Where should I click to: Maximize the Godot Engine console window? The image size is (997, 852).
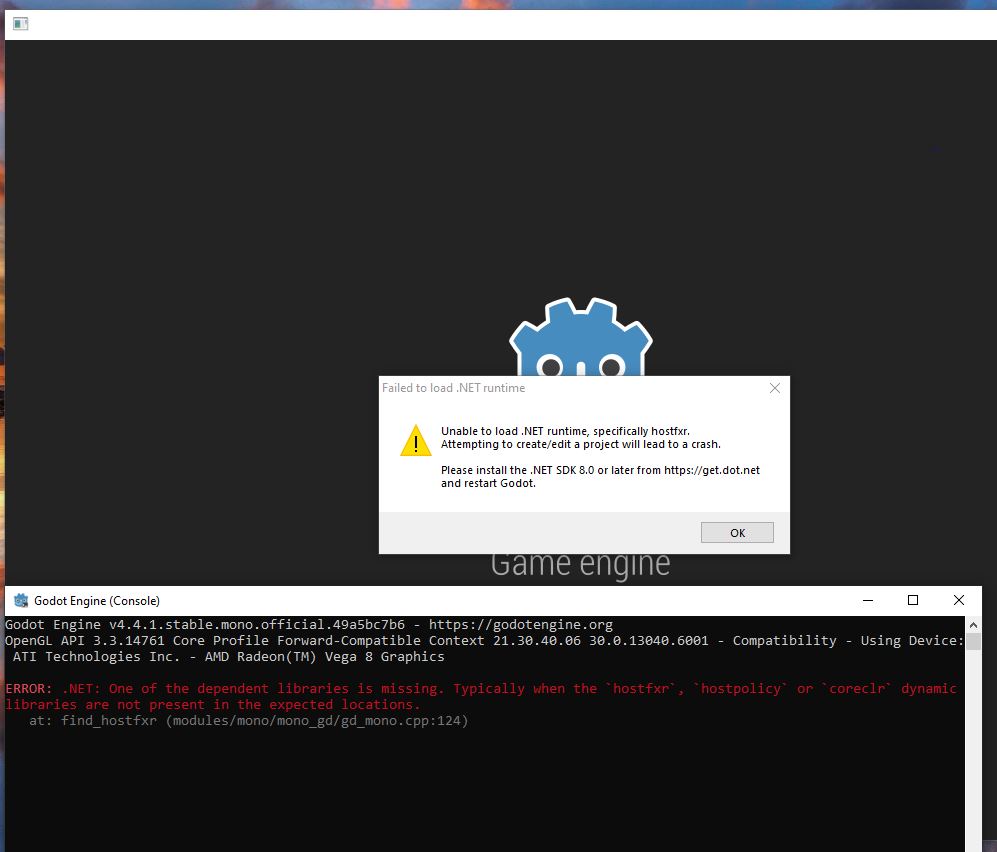pyautogui.click(x=913, y=600)
